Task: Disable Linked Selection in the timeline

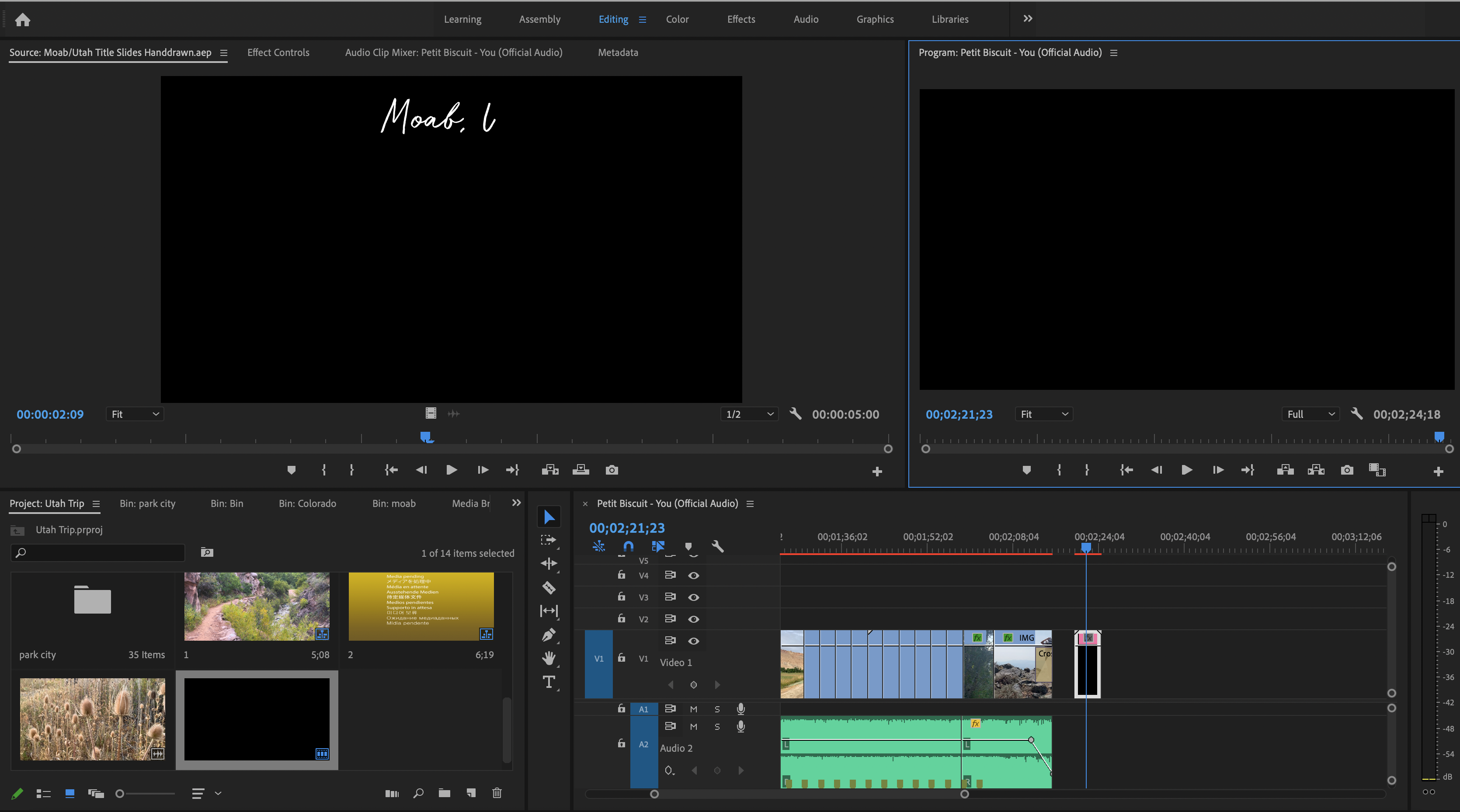Action: pos(657,546)
